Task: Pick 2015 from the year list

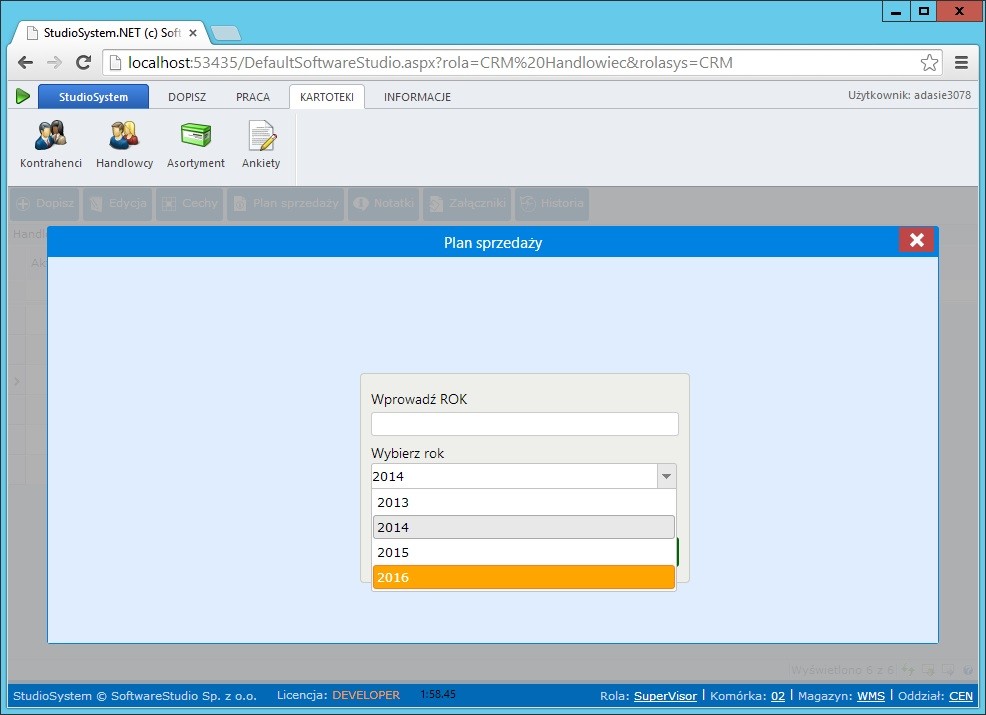Action: tap(523, 552)
